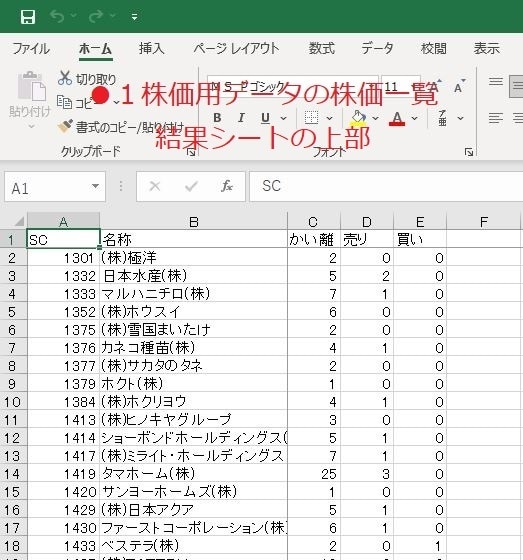The width and height of the screenshot is (523, 560).
Task: Click the middle align icon
Action: point(517,86)
